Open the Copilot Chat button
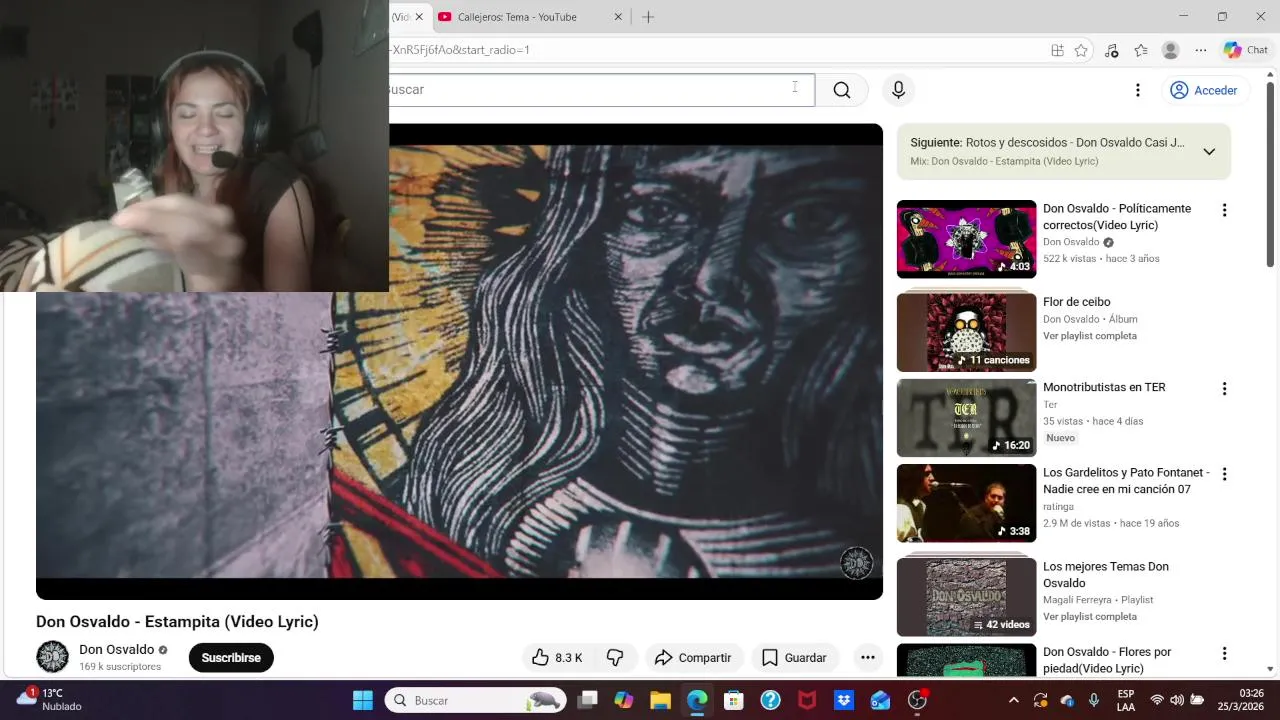Viewport: 1280px width, 720px height. tap(1246, 50)
